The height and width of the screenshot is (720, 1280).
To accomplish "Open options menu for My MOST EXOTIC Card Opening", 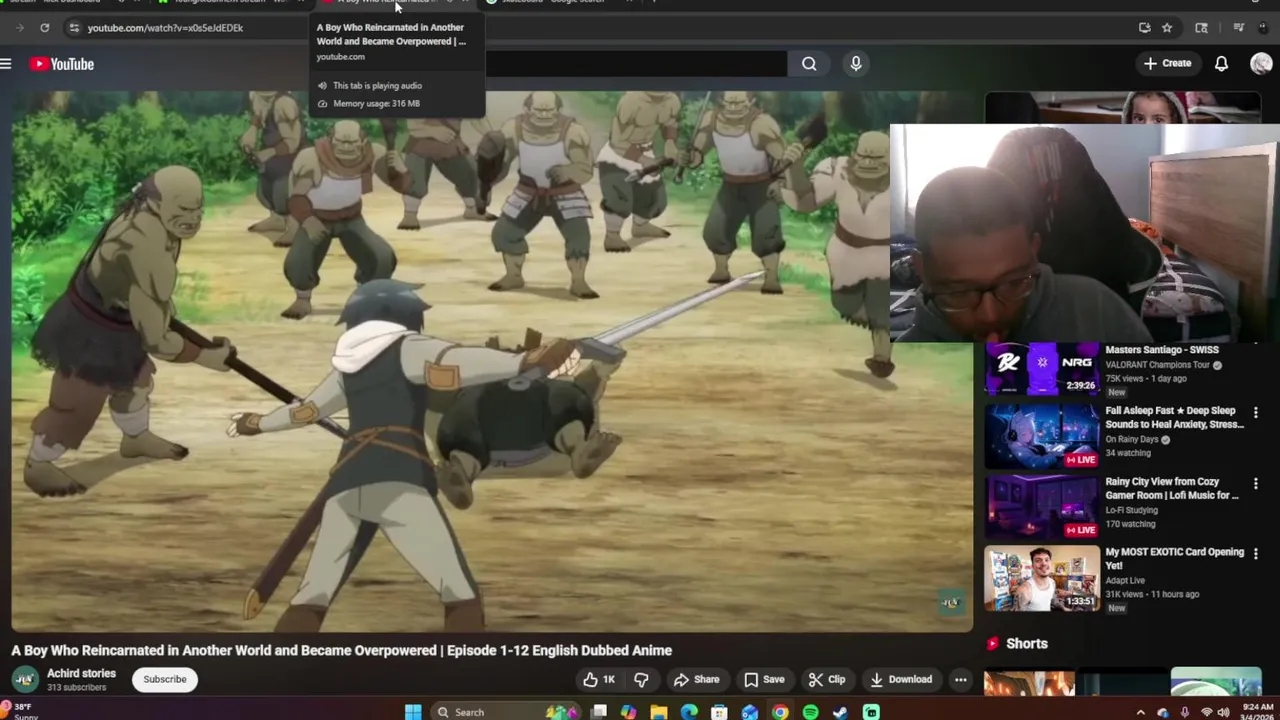I will (x=1255, y=553).
